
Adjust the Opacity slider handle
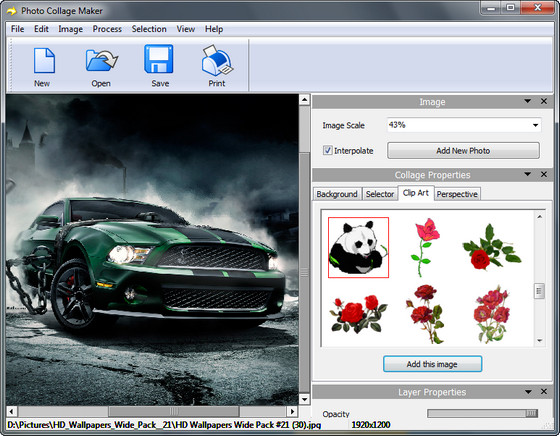[531, 413]
